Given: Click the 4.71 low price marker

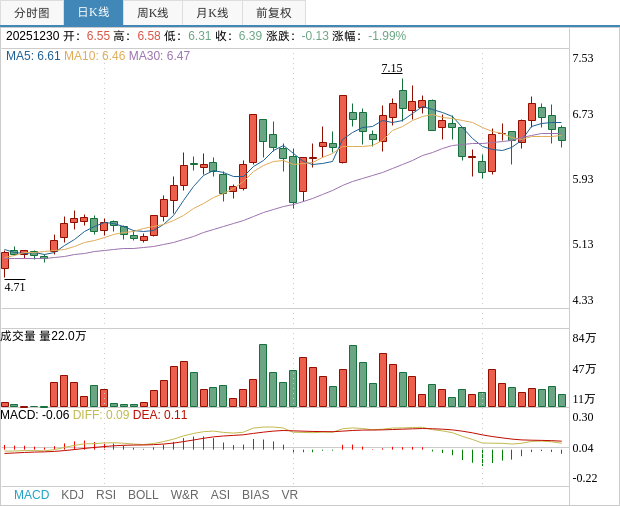Looking at the screenshot, I should [x=15, y=287].
